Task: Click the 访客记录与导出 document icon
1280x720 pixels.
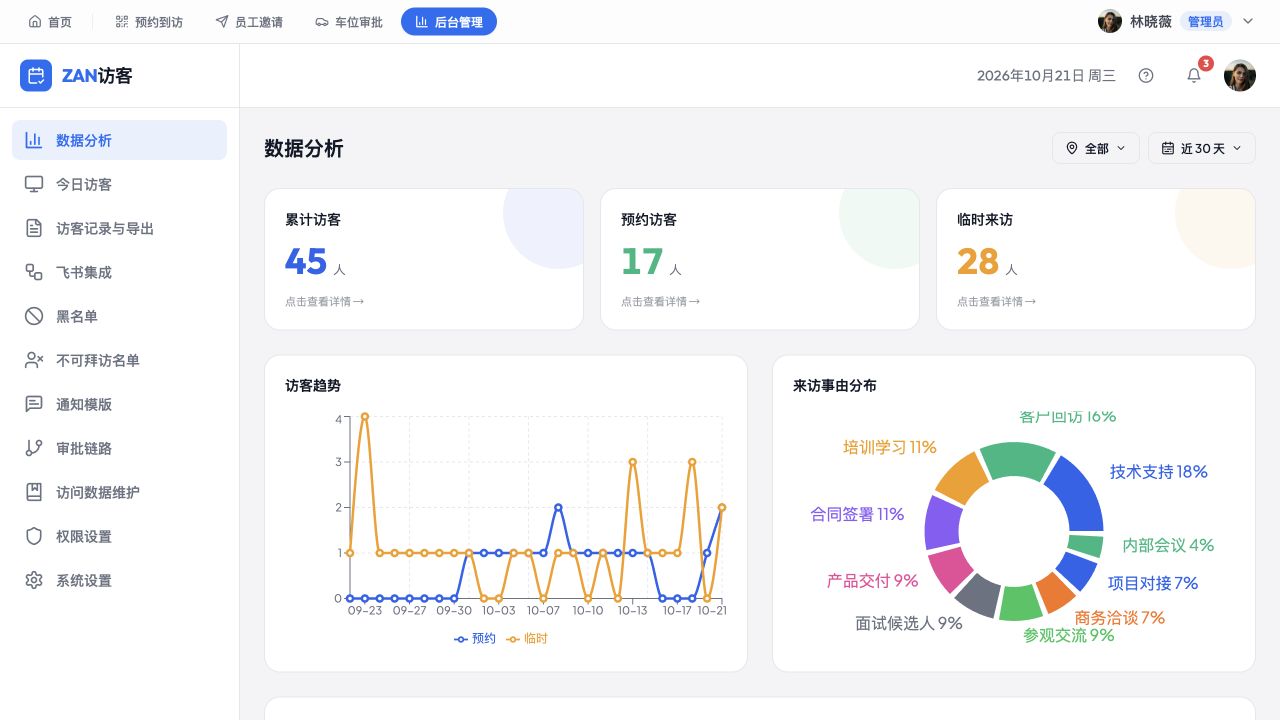Action: (x=34, y=228)
